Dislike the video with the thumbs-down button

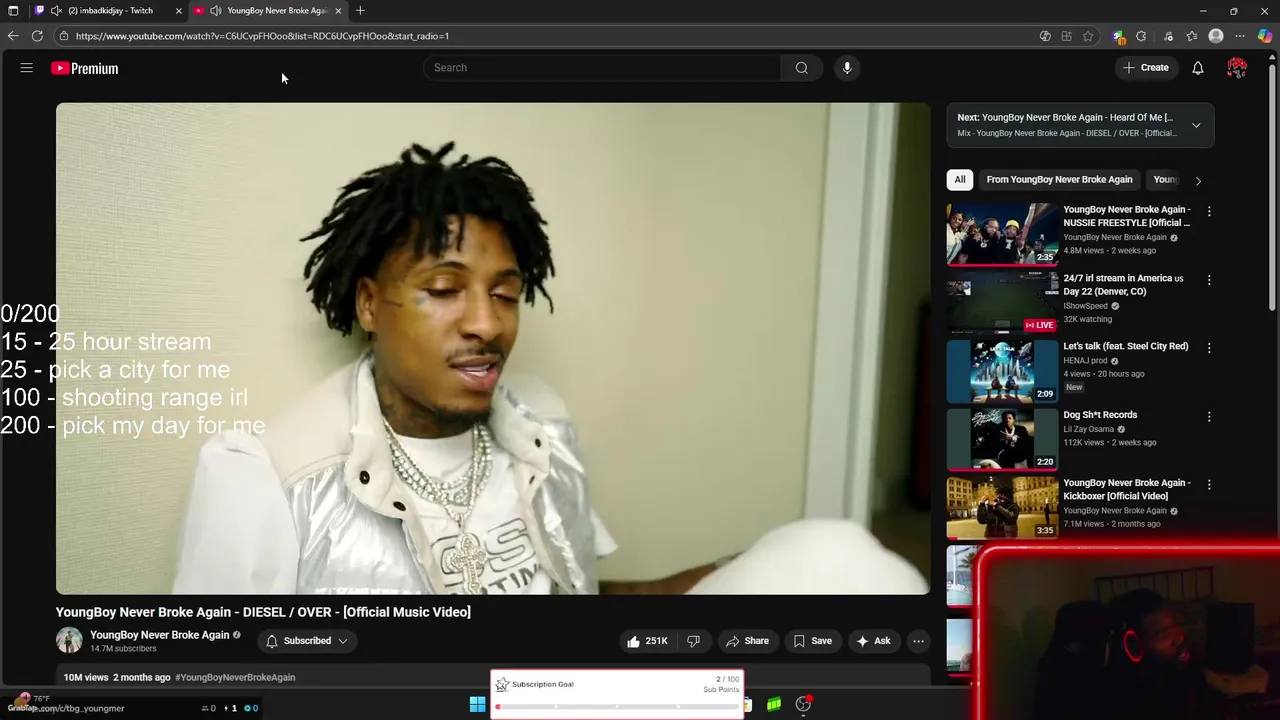(x=693, y=641)
